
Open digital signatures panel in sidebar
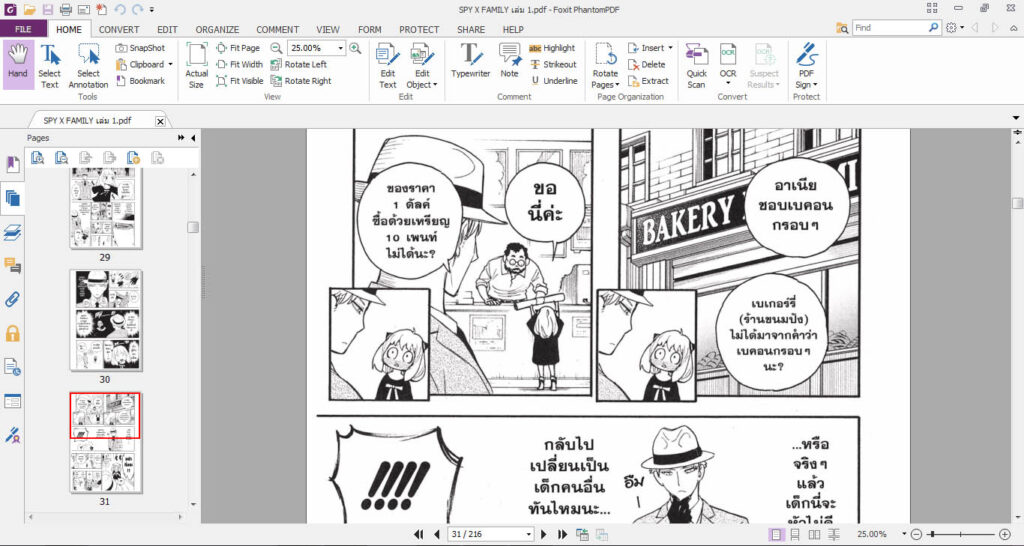[x=12, y=435]
